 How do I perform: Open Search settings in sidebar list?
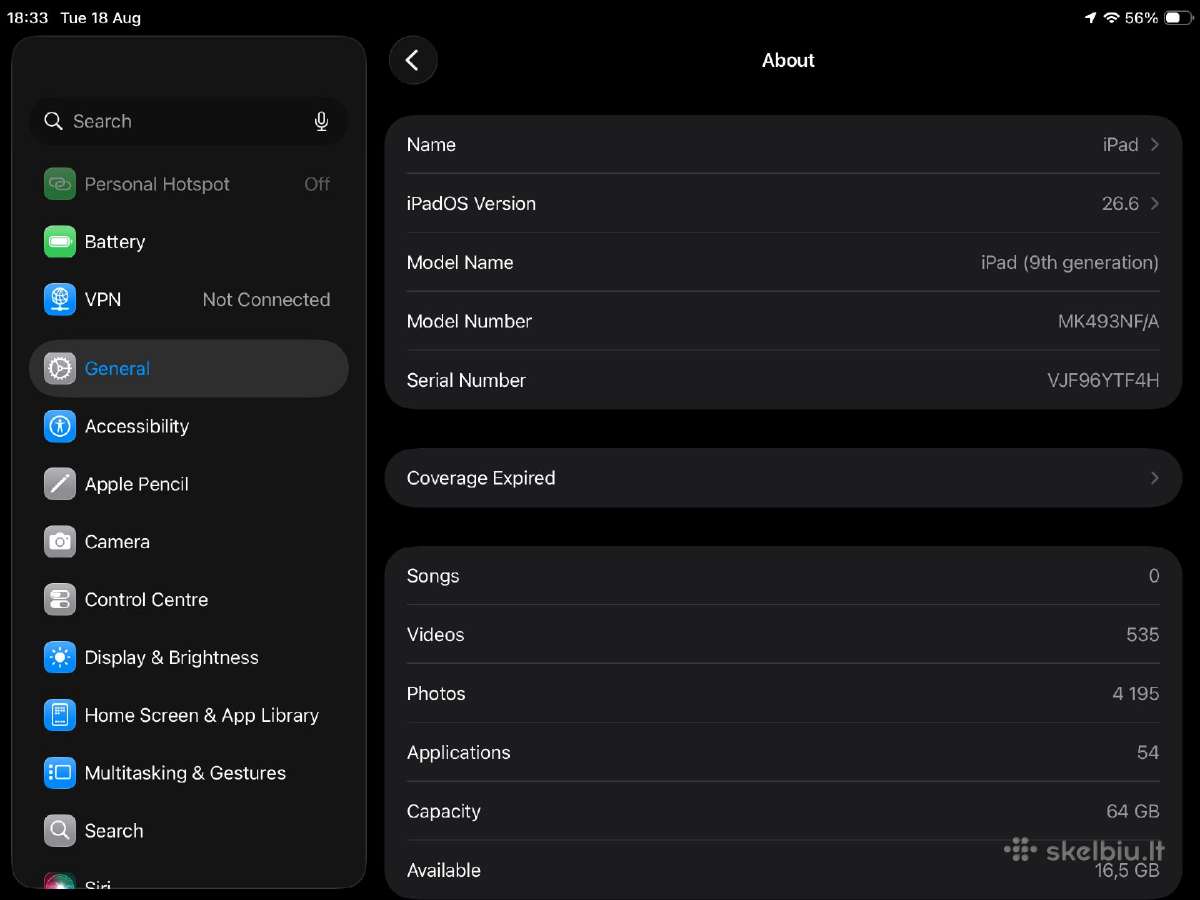[189, 831]
